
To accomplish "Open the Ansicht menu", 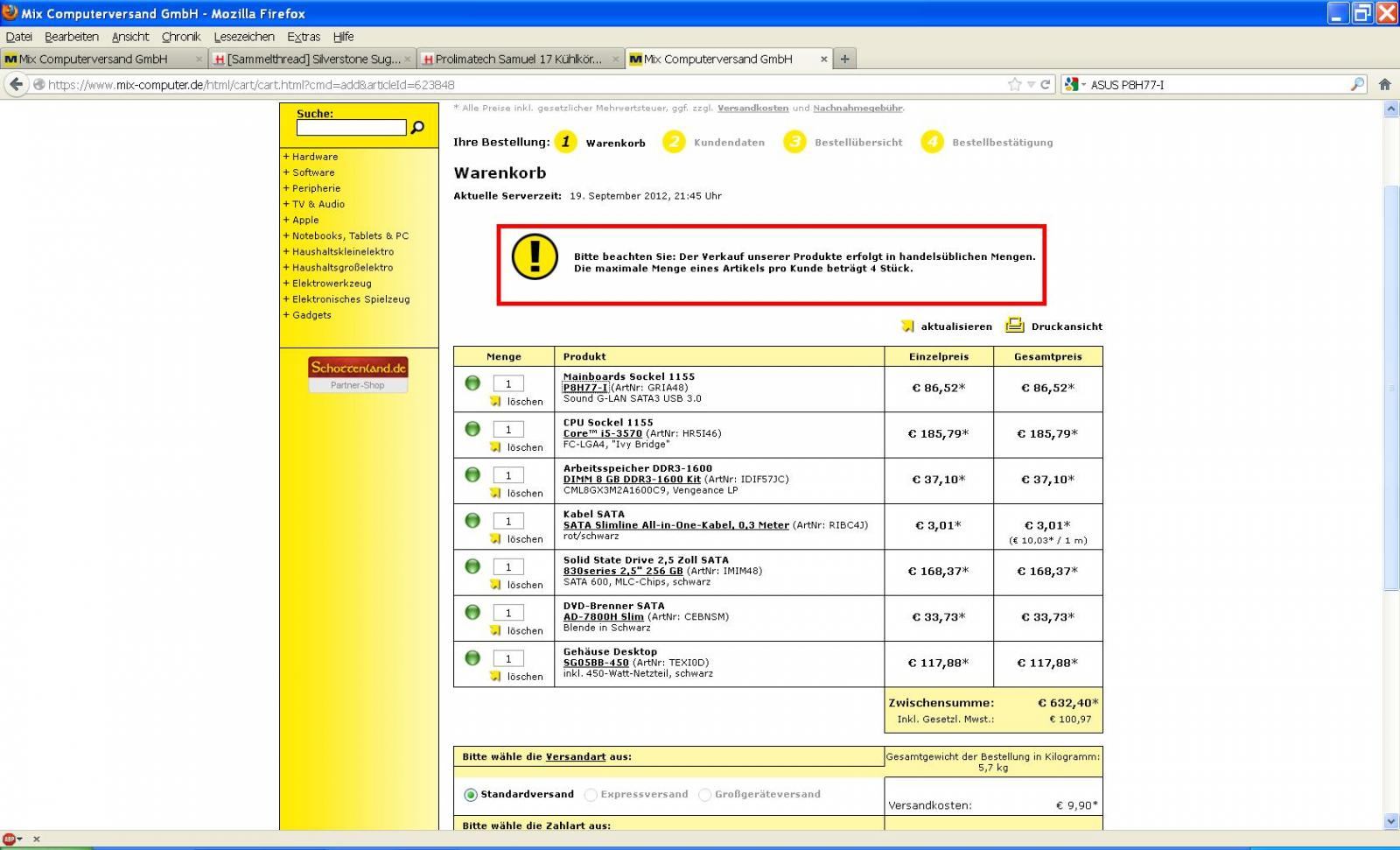I will pyautogui.click(x=130, y=37).
